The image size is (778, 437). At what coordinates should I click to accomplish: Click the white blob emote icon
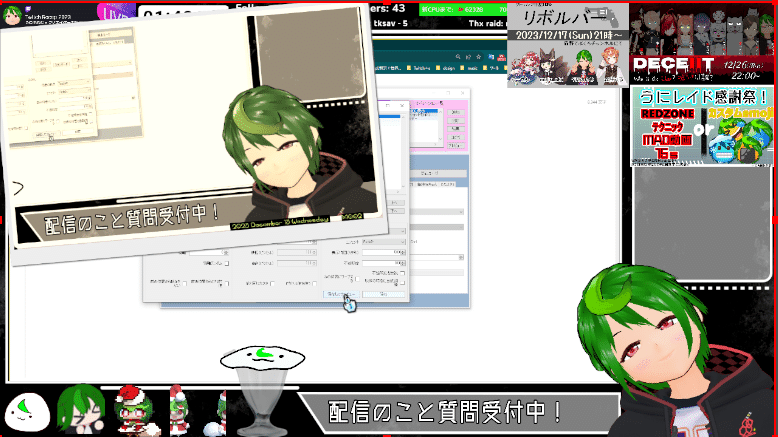click(27, 412)
